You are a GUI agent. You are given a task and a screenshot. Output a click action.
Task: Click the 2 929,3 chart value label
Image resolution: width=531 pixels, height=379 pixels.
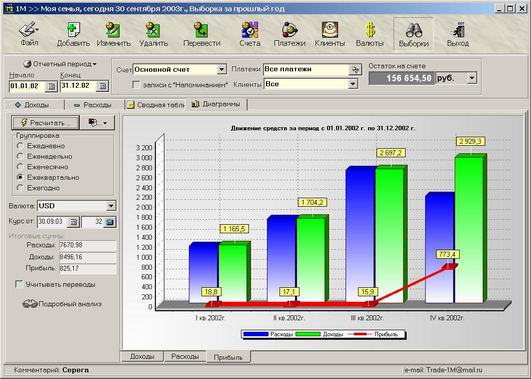tap(470, 141)
